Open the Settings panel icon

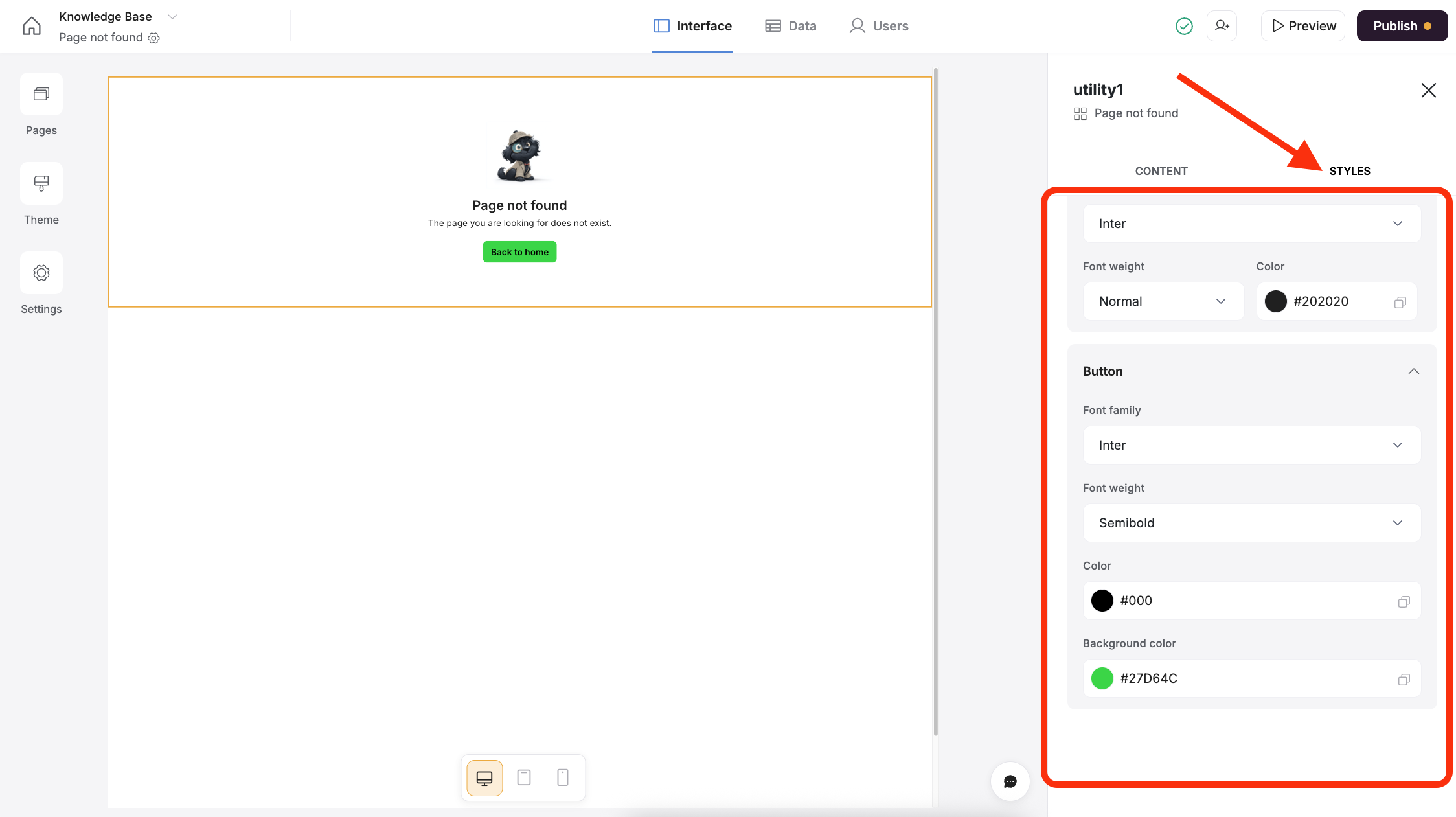tap(41, 273)
